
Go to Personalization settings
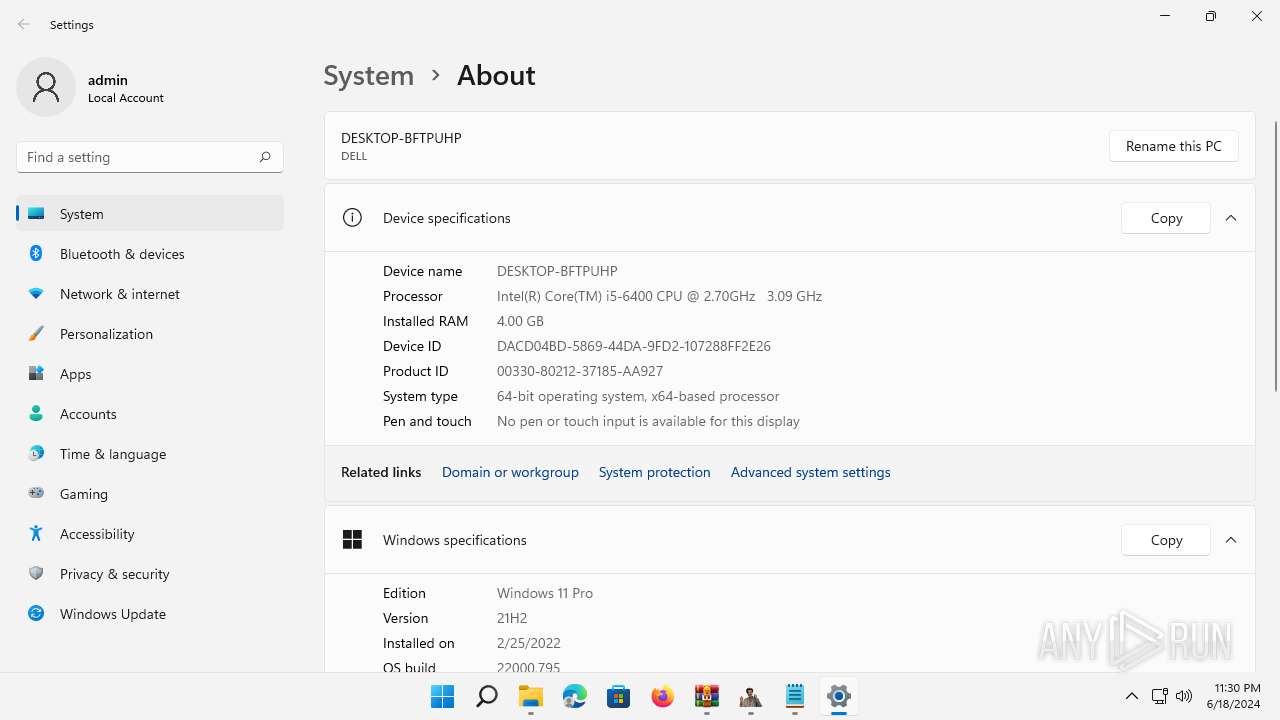pos(150,333)
